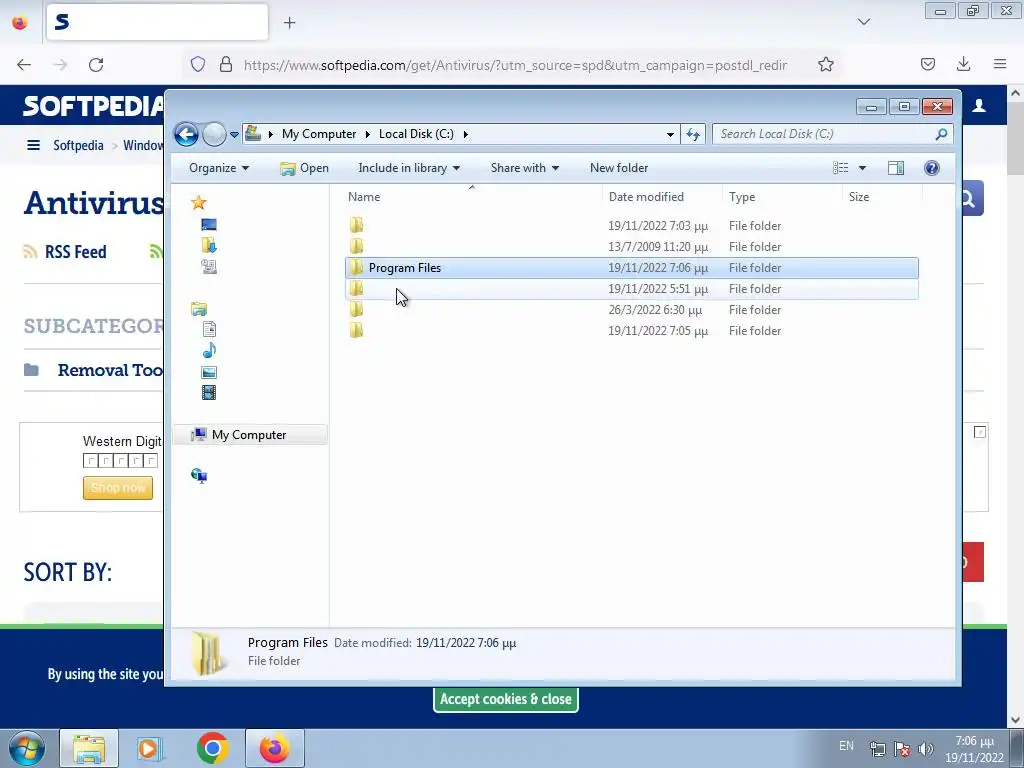The height and width of the screenshot is (768, 1024).
Task: Open the recent pages dropdown beside forward arrow
Action: pyautogui.click(x=234, y=135)
